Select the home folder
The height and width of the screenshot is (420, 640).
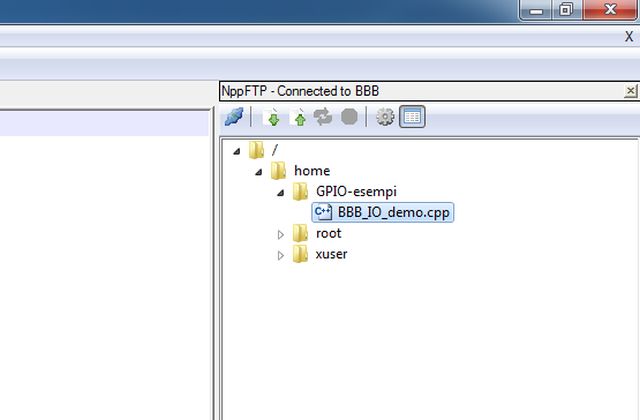point(312,171)
